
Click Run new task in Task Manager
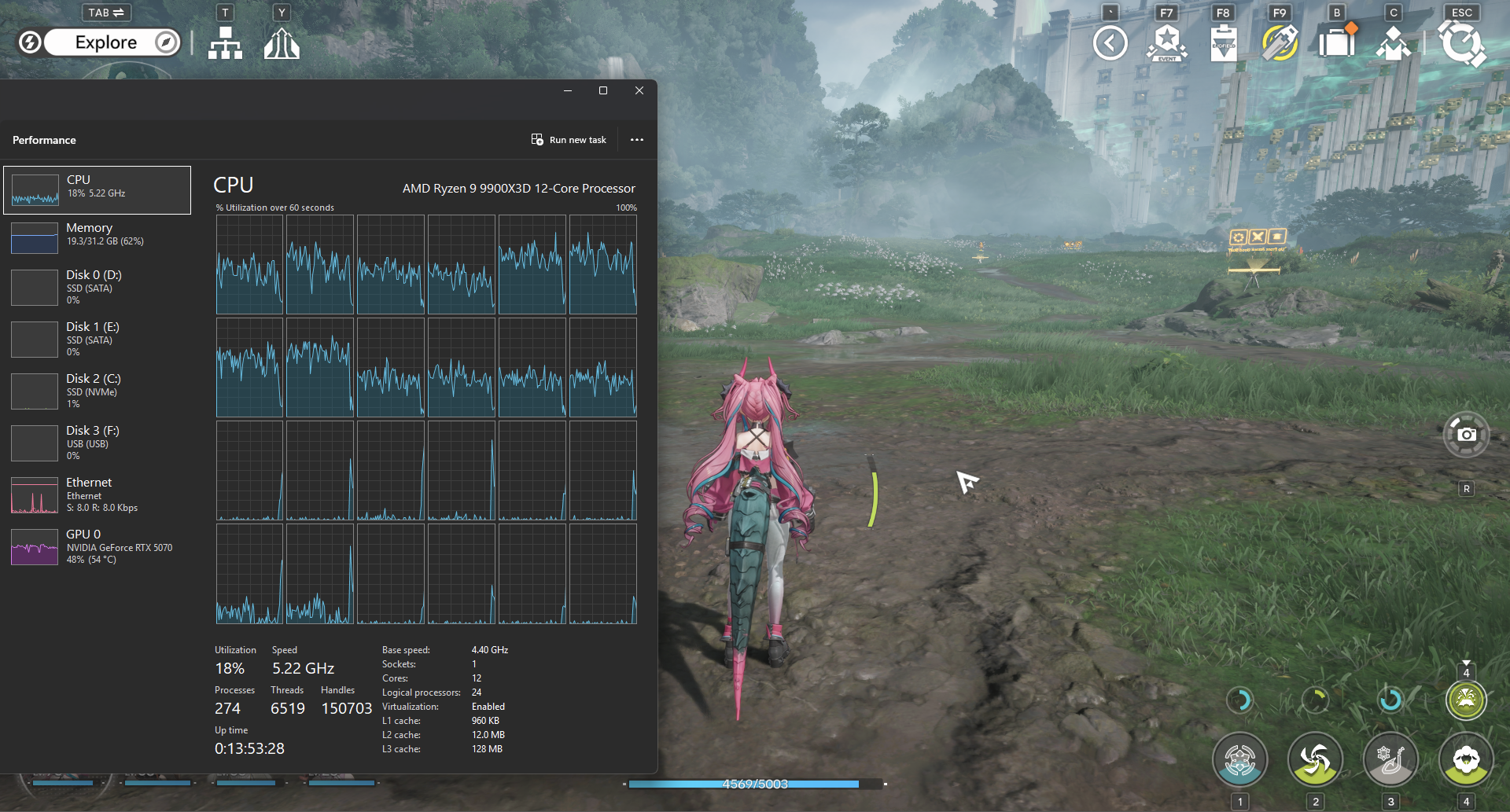[569, 140]
